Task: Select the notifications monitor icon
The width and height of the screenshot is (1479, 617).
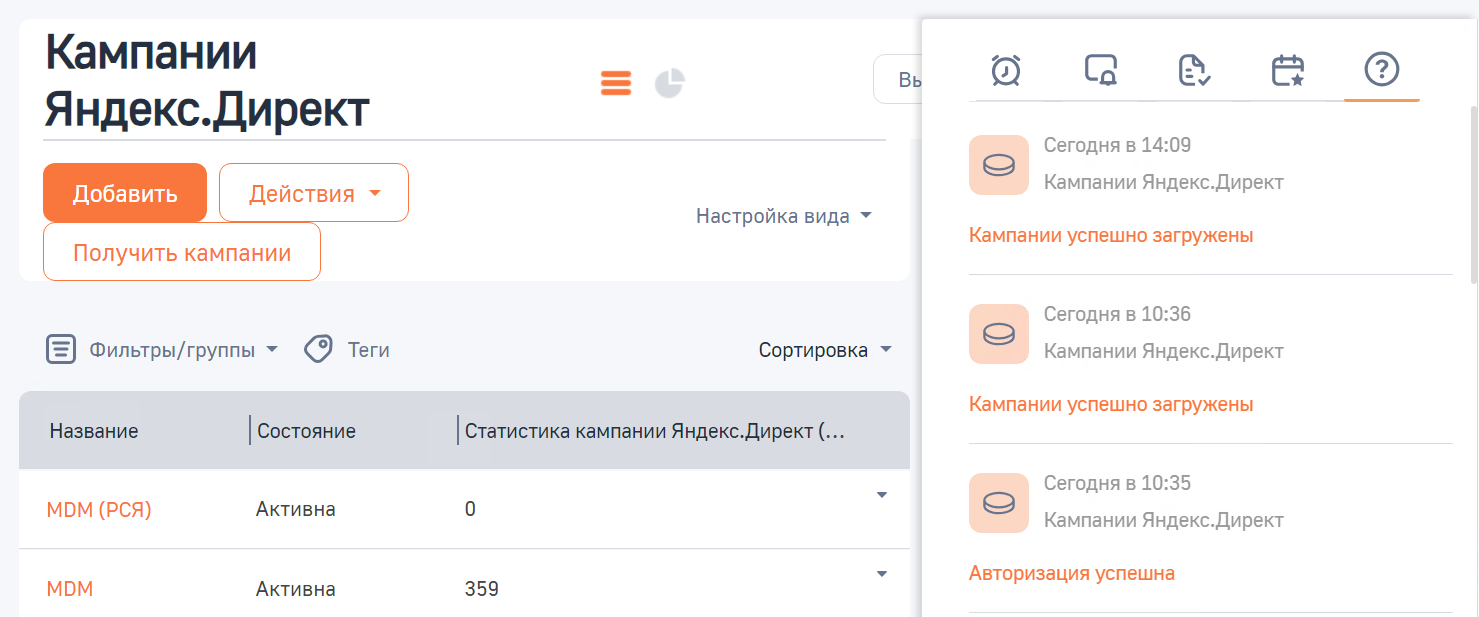Action: (1099, 70)
